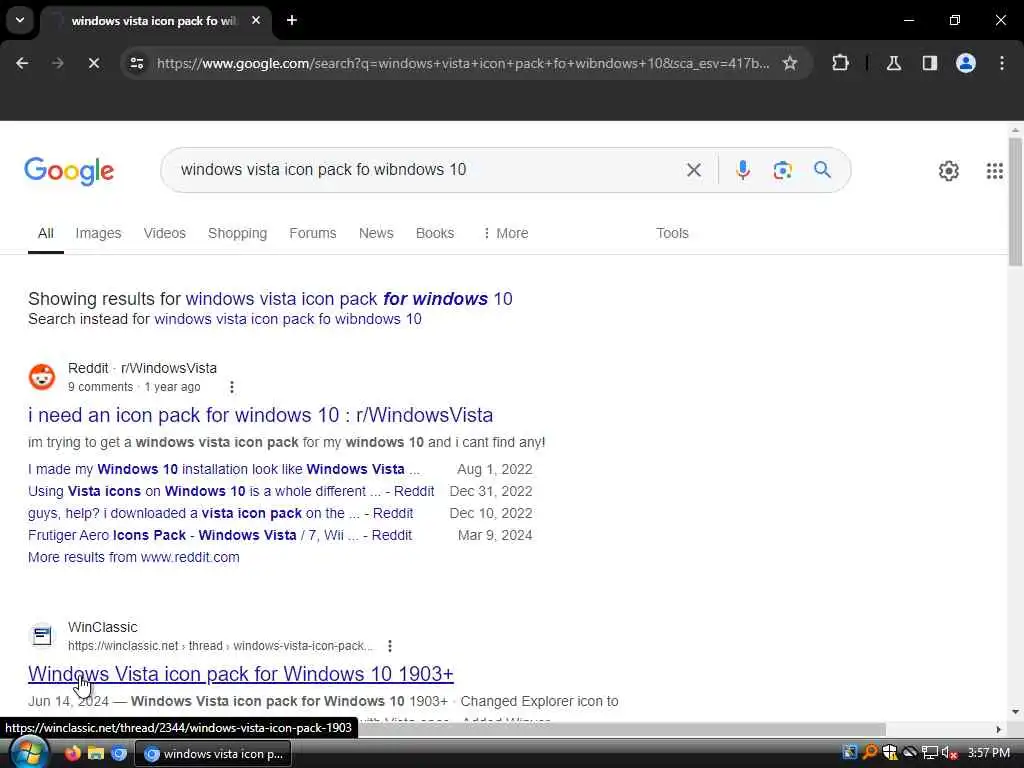This screenshot has height=768, width=1024.
Task: Switch to the News tab
Action: click(x=376, y=233)
